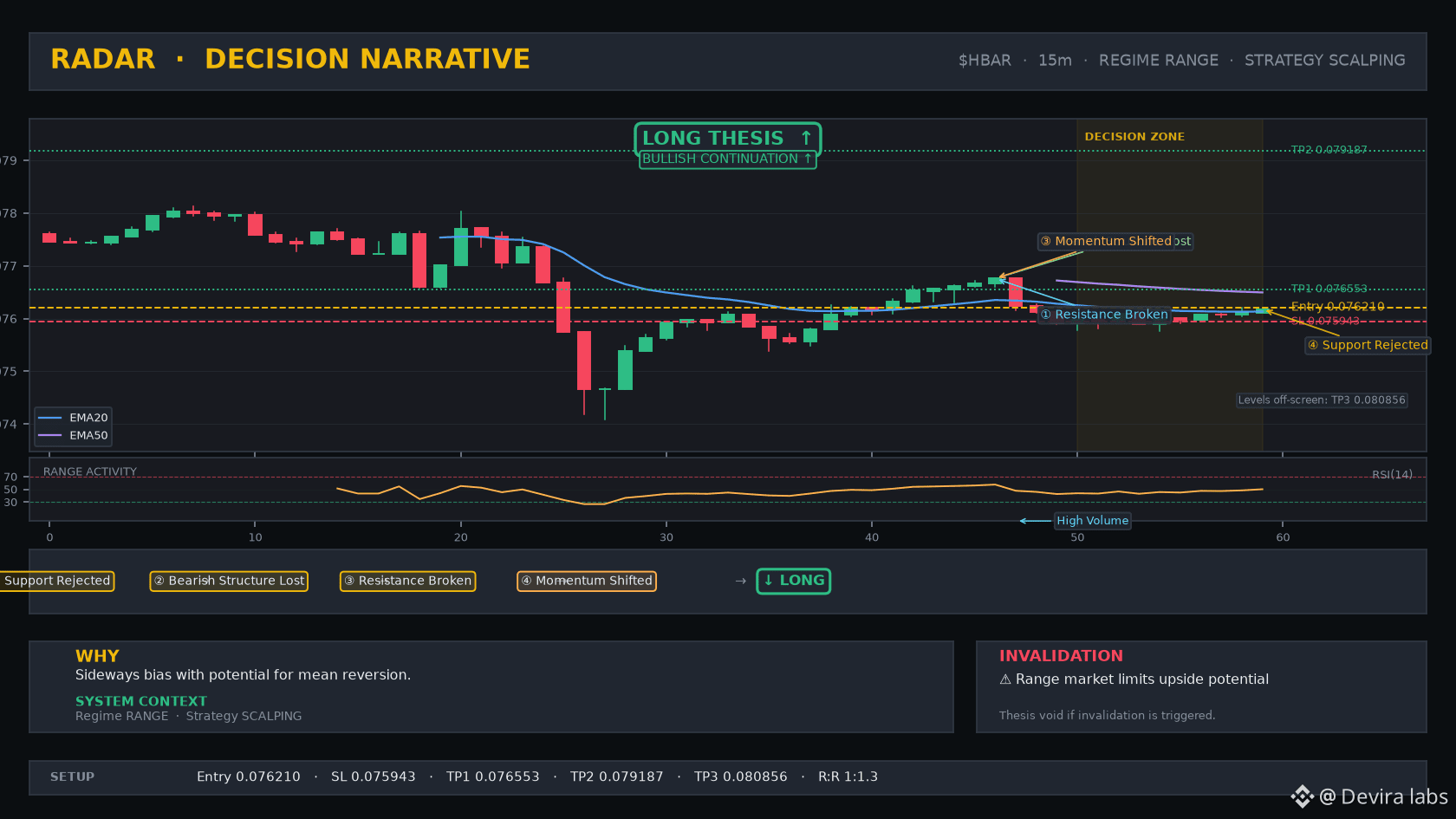The height and width of the screenshot is (819, 1456).
Task: Click the warning icon beside Range market limits
Action: coord(1005,679)
